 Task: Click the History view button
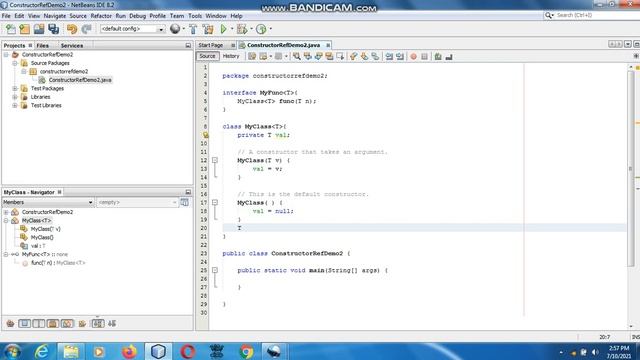pyautogui.click(x=231, y=56)
